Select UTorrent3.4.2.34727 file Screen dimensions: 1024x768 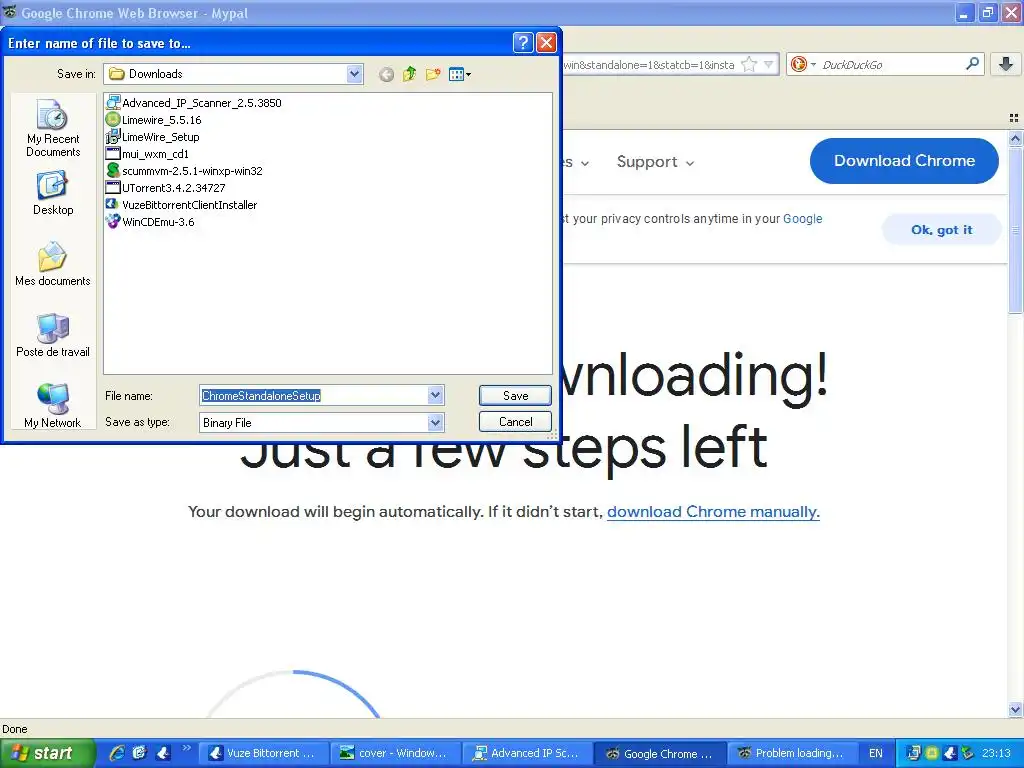166,187
